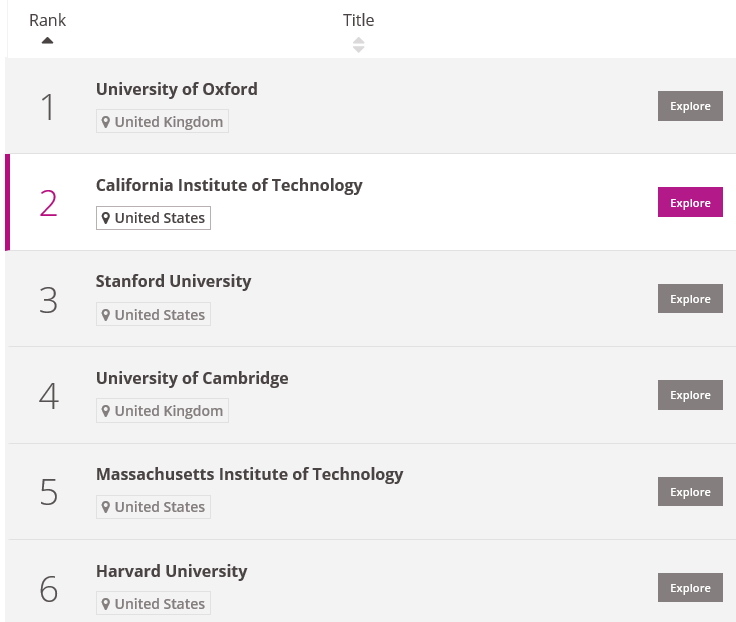Click location pin icon under Cambridge
The width and height of the screenshot is (736, 622).
pyautogui.click(x=106, y=411)
